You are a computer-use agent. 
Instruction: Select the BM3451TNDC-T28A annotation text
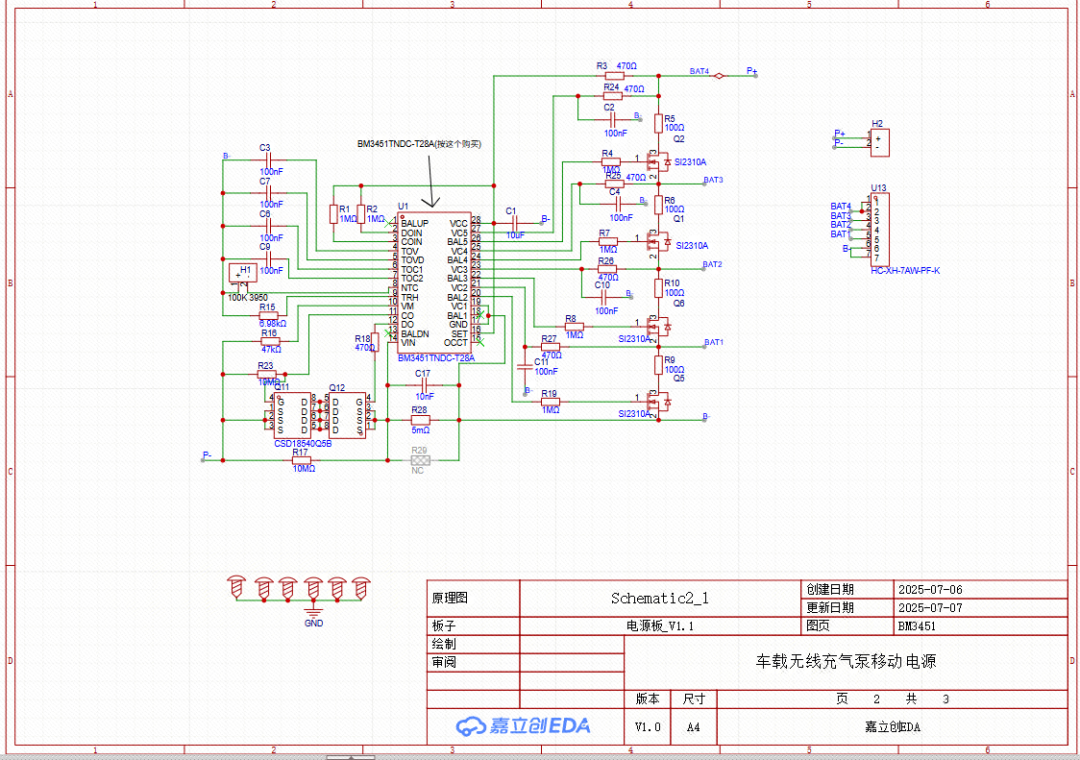(x=419, y=144)
